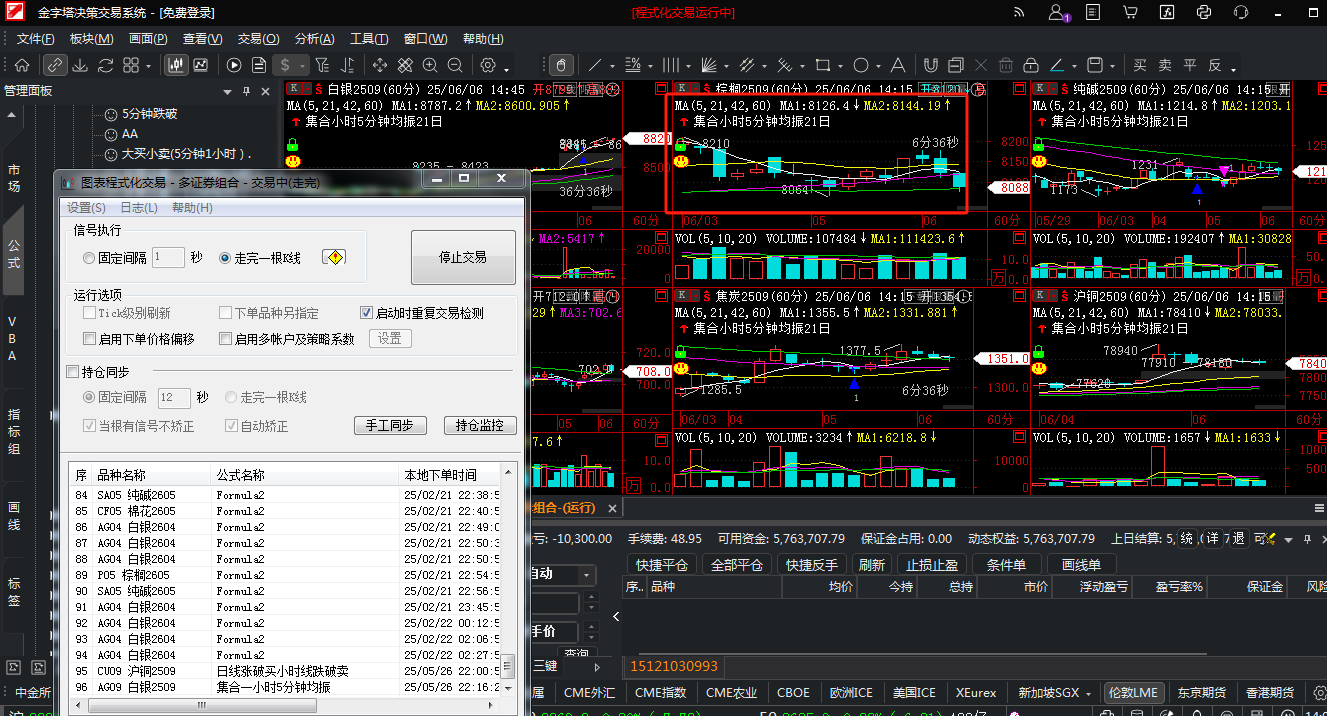Screen dimensions: 1327x716
Task: Open the shopping cart icon in title bar
Action: (1130, 13)
